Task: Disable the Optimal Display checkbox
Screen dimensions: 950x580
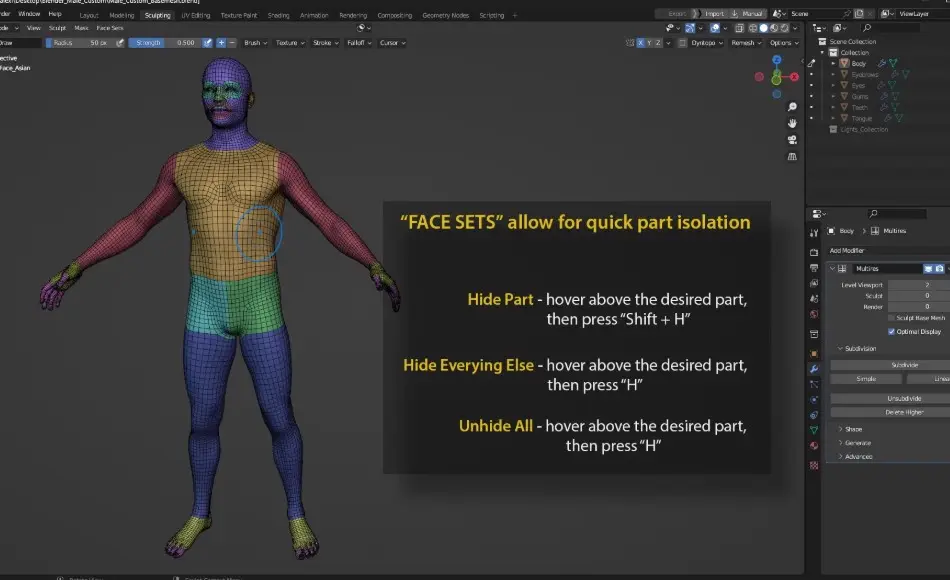Action: pyautogui.click(x=891, y=332)
